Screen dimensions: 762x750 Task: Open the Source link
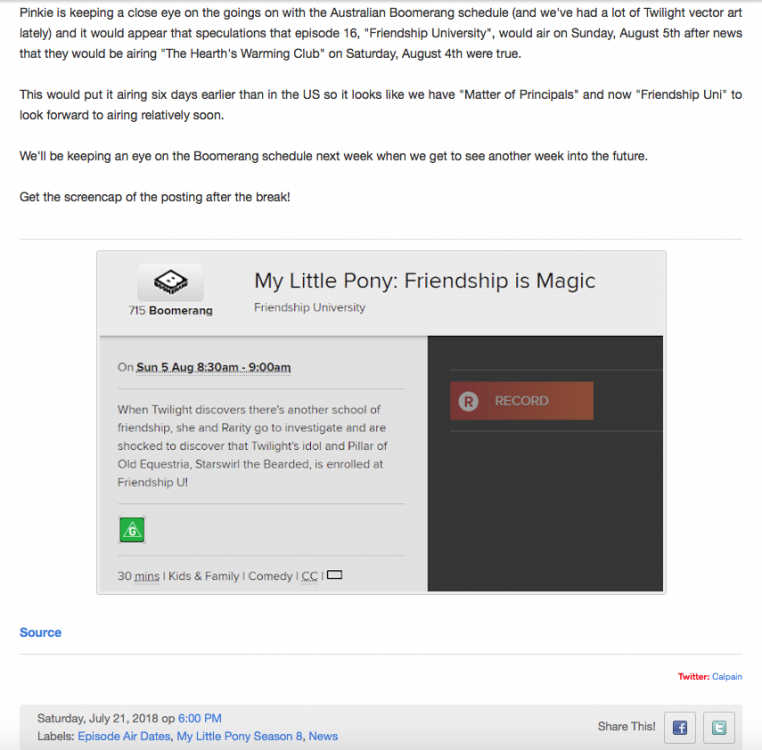(x=40, y=632)
